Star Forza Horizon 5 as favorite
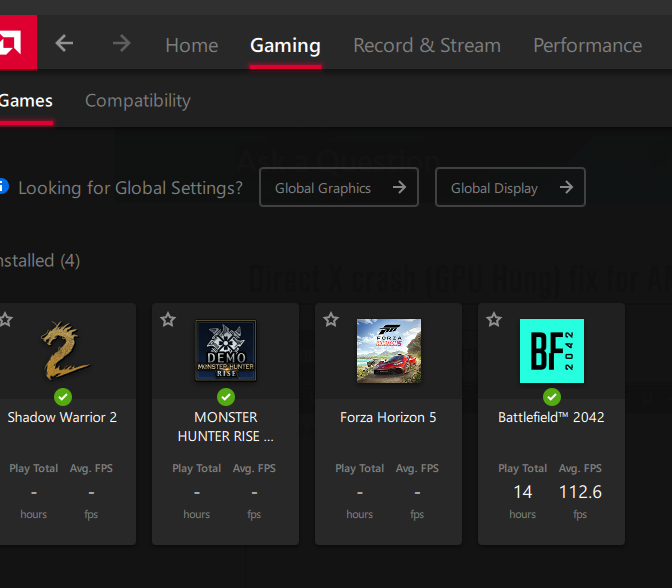672x588 pixels. (331, 319)
